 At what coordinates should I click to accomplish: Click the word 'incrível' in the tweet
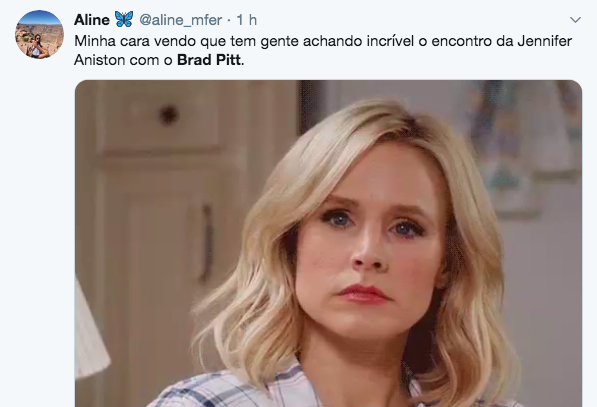[x=390, y=41]
